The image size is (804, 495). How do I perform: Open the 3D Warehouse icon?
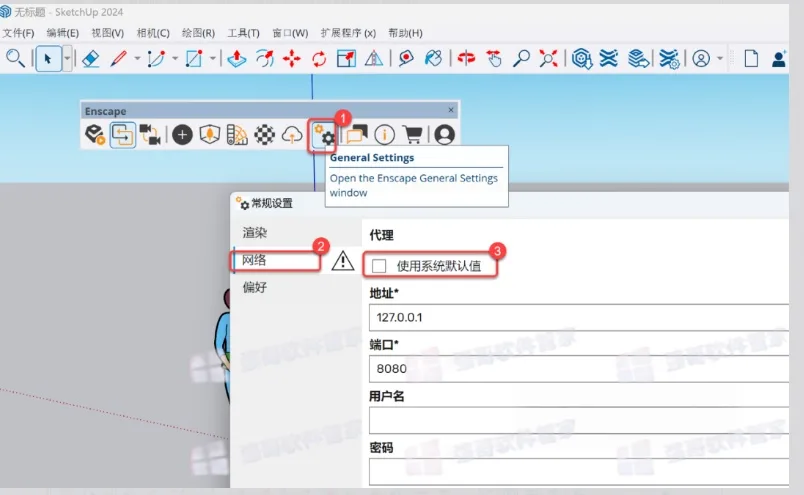(x=582, y=58)
